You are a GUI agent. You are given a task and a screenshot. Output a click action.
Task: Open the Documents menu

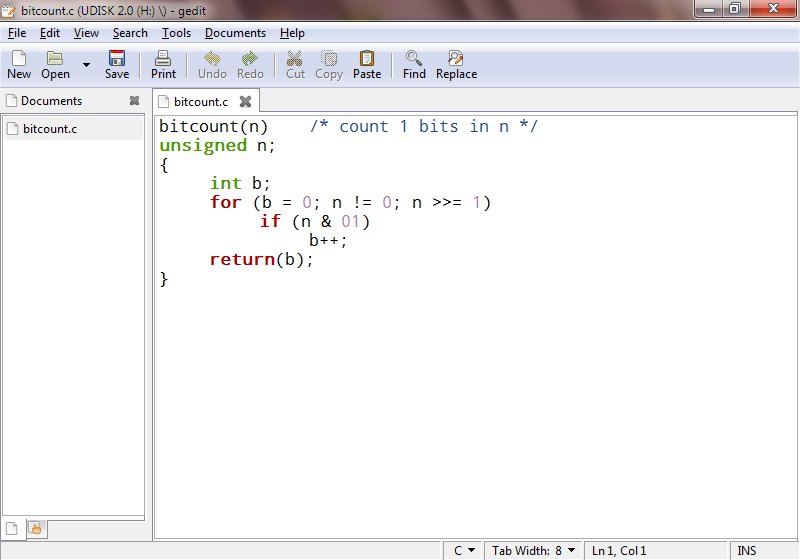tap(235, 33)
